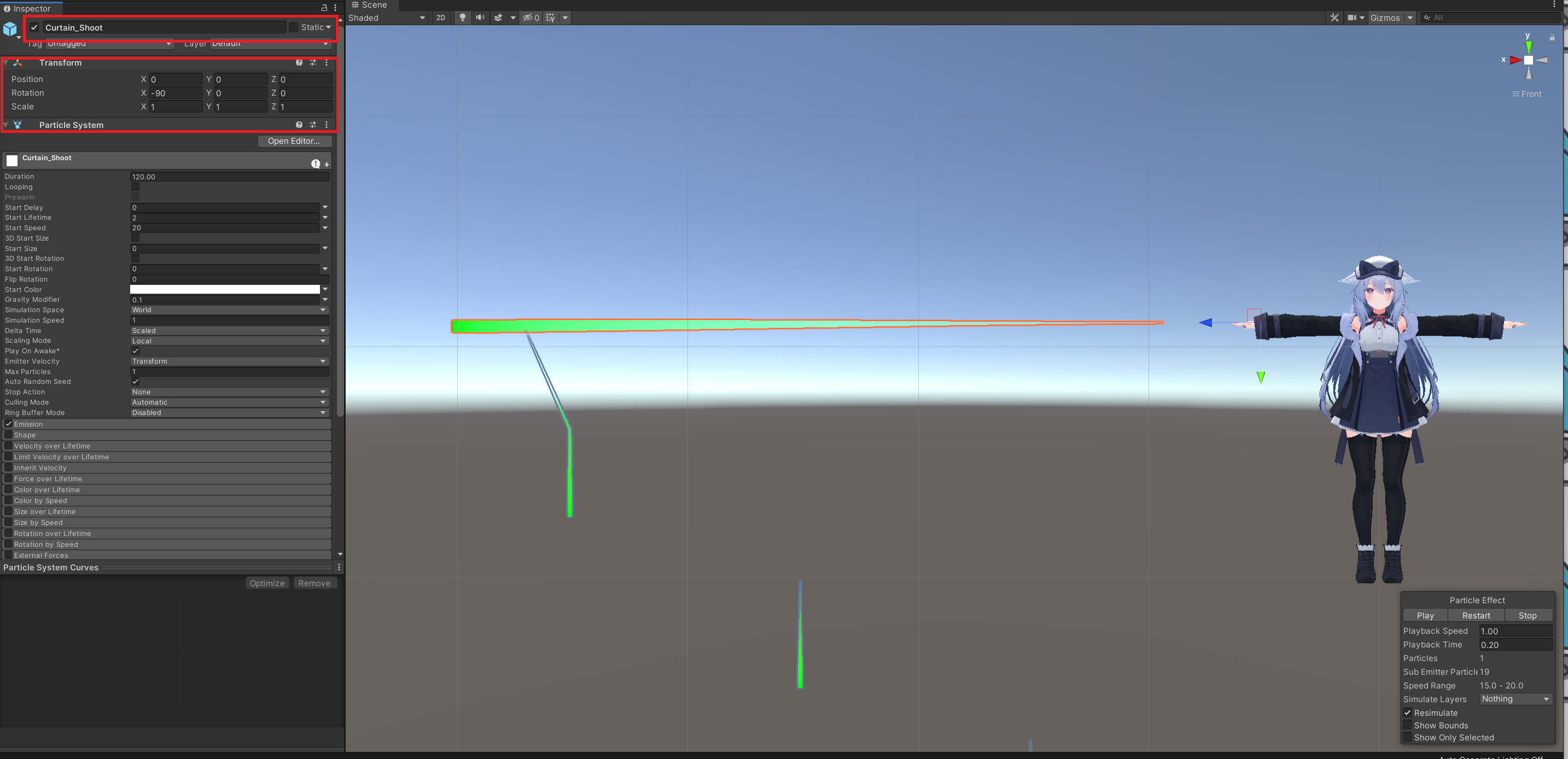Enable Show Bounds checkbox
This screenshot has height=759, width=1568.
pyautogui.click(x=1407, y=725)
